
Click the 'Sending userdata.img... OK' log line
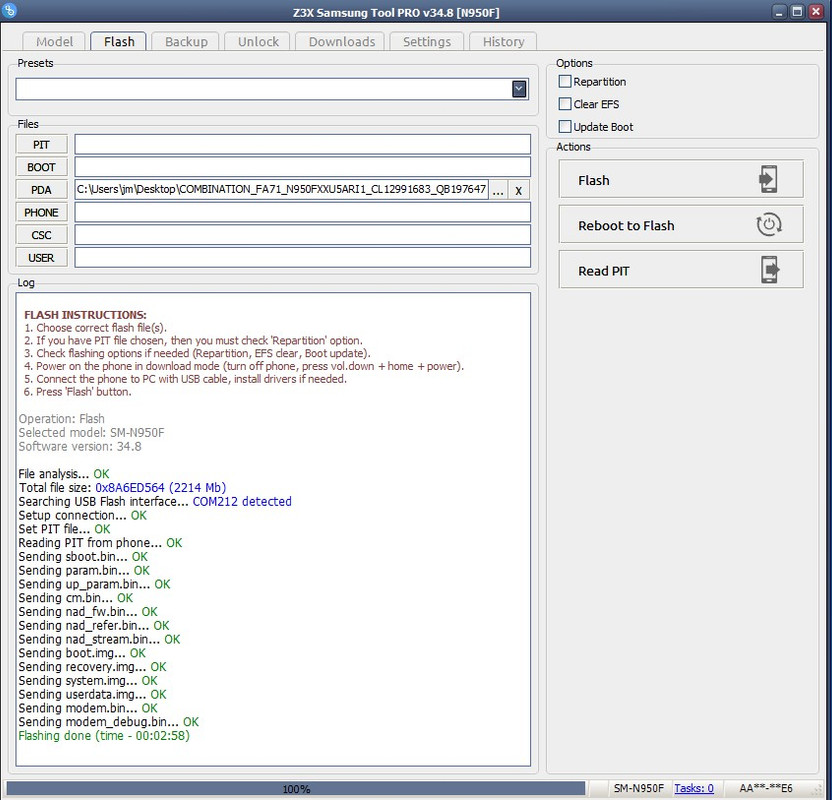92,694
